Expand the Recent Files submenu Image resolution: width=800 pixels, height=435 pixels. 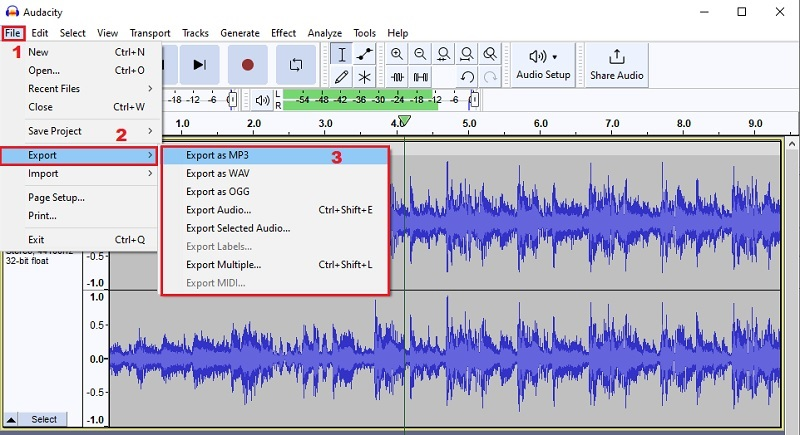click(x=81, y=89)
